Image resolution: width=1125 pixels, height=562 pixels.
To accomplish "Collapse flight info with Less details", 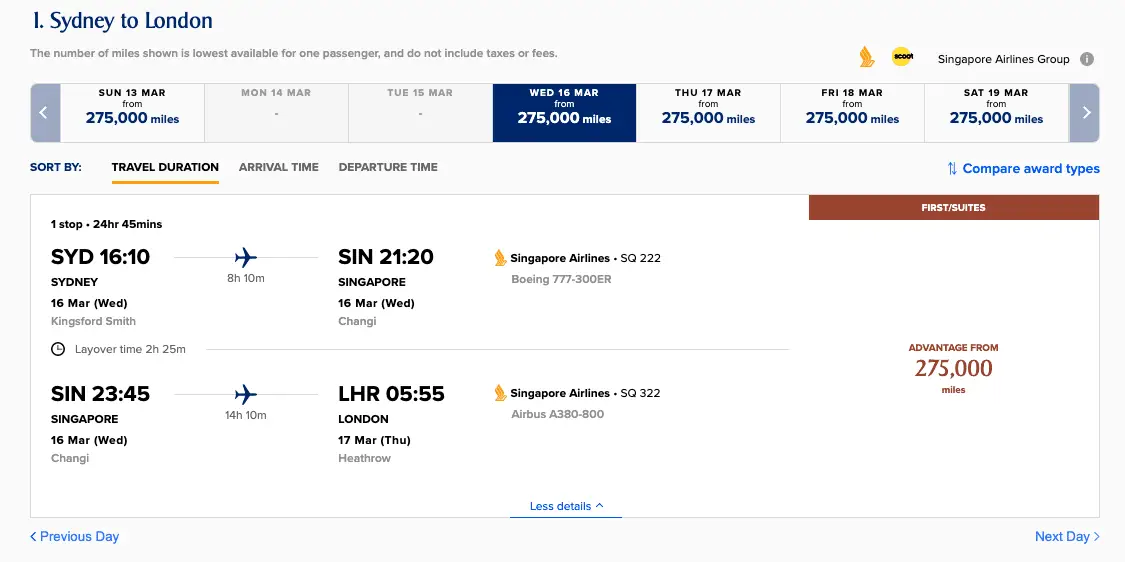I will pos(566,506).
